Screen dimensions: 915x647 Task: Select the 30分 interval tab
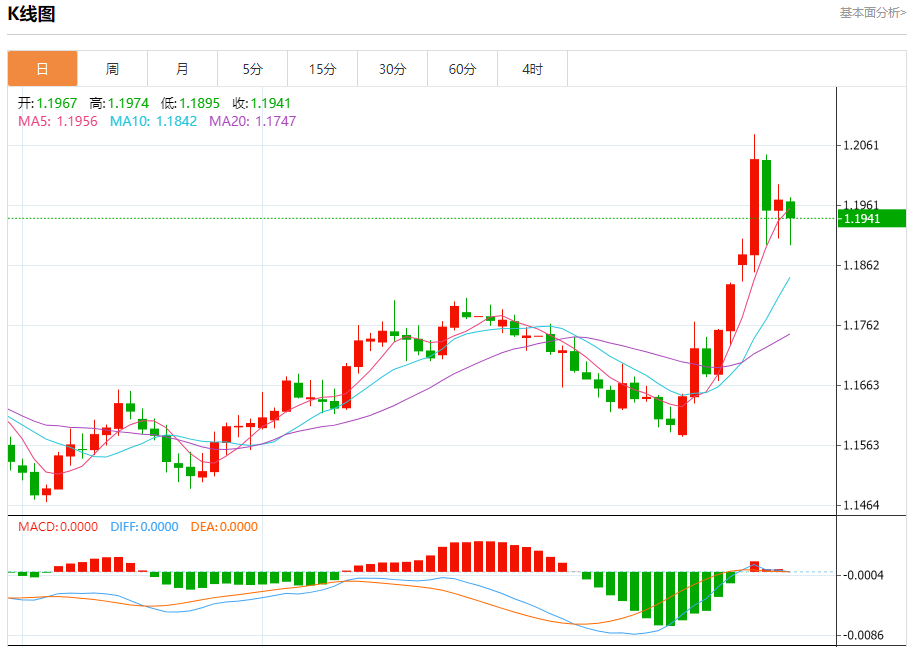pyautogui.click(x=392, y=69)
